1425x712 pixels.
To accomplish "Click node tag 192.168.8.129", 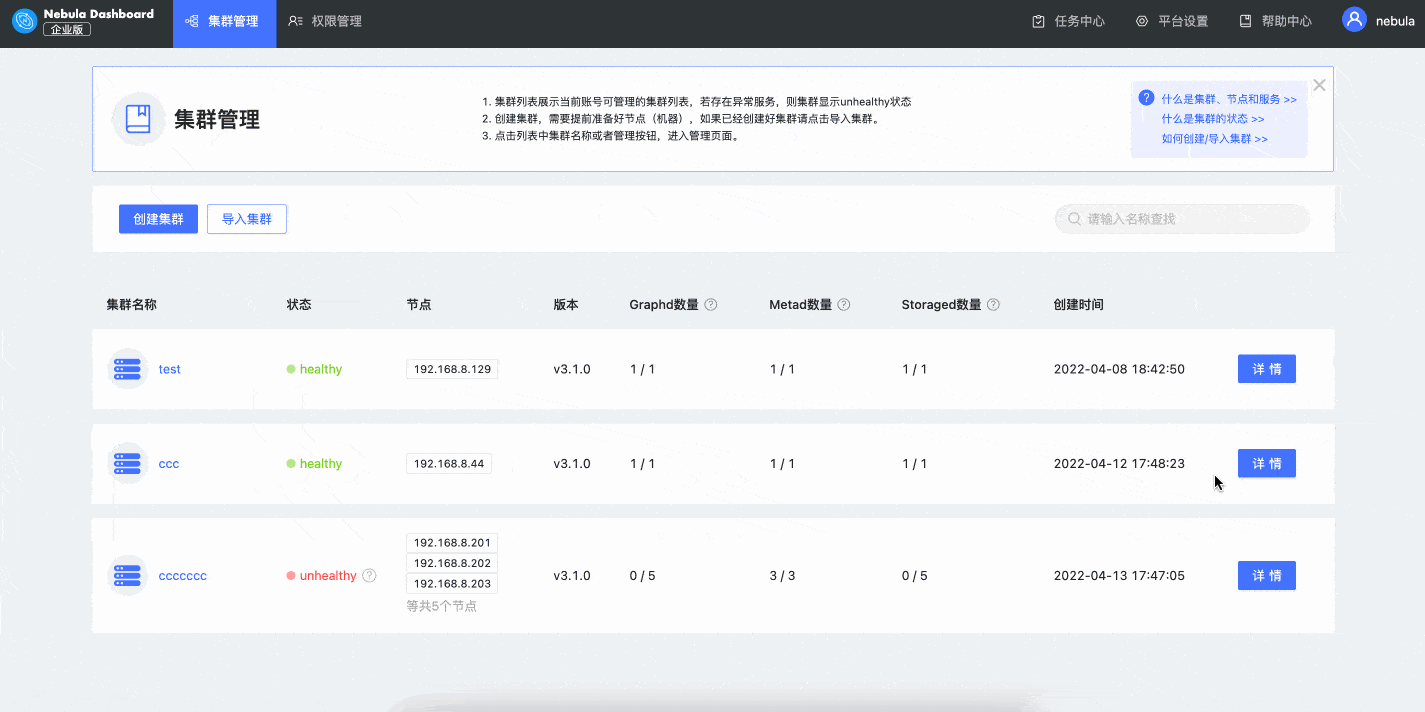I will pyautogui.click(x=452, y=369).
